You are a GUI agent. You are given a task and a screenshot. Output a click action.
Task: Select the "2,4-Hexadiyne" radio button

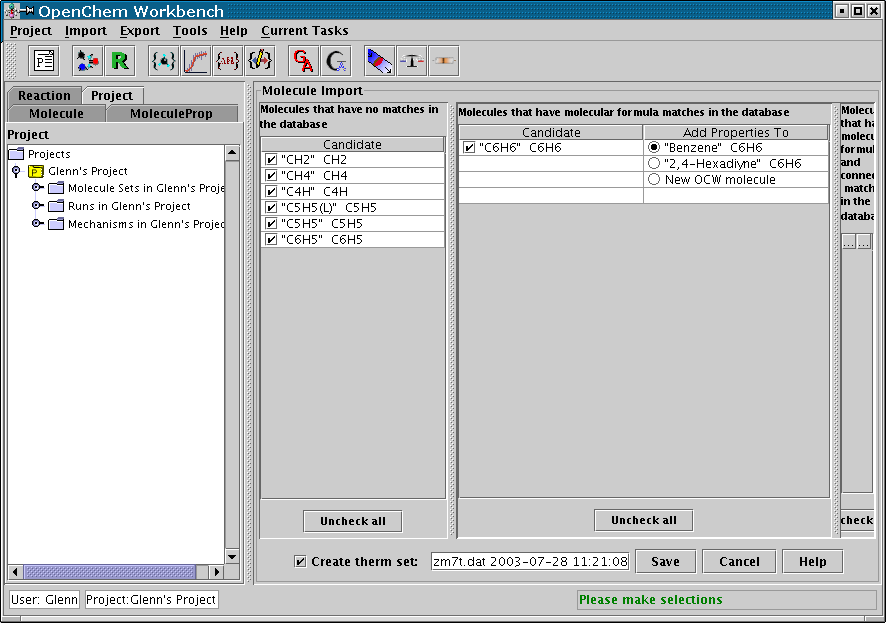654,163
